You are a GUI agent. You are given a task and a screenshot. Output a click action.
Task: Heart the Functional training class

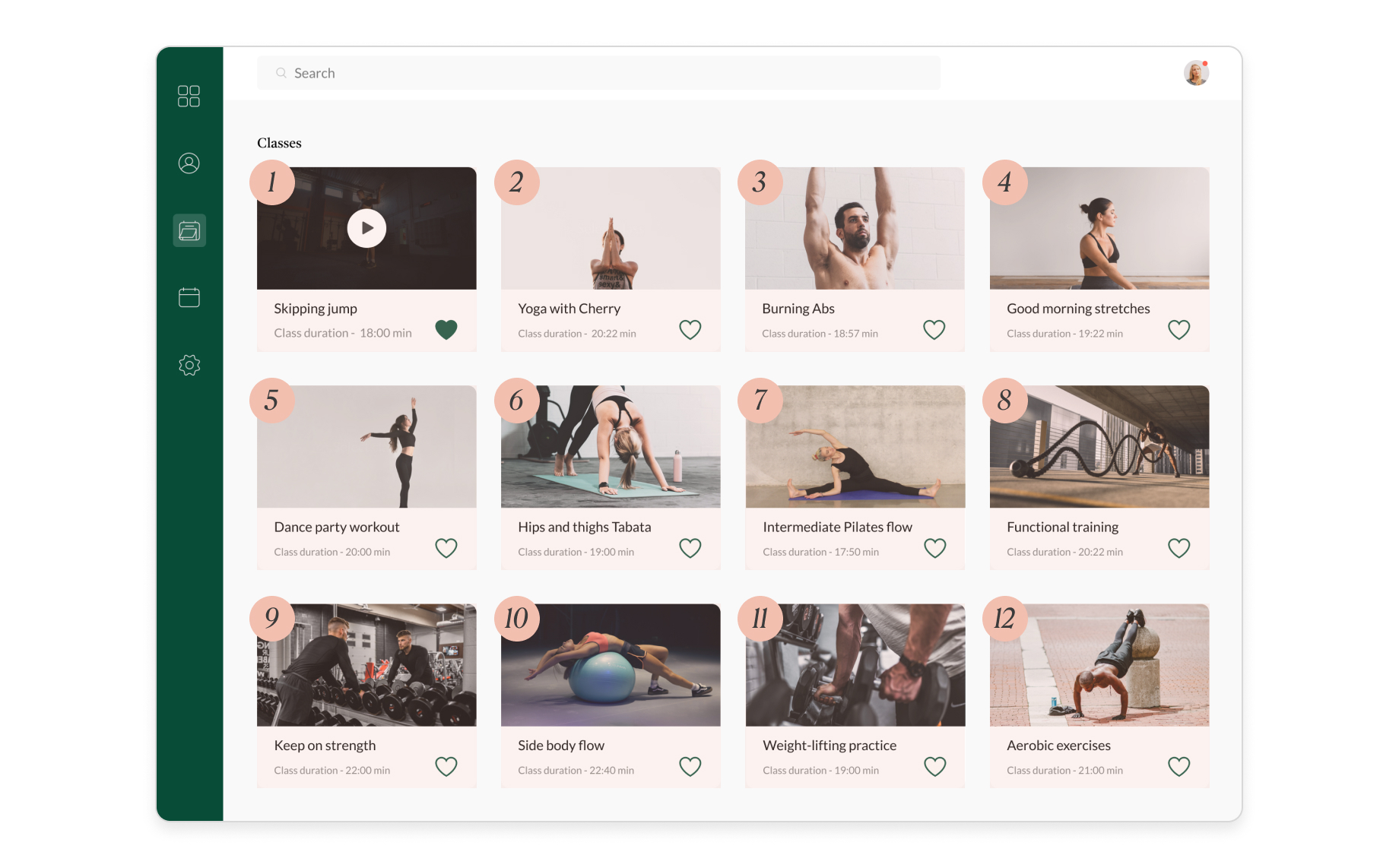point(1179,548)
